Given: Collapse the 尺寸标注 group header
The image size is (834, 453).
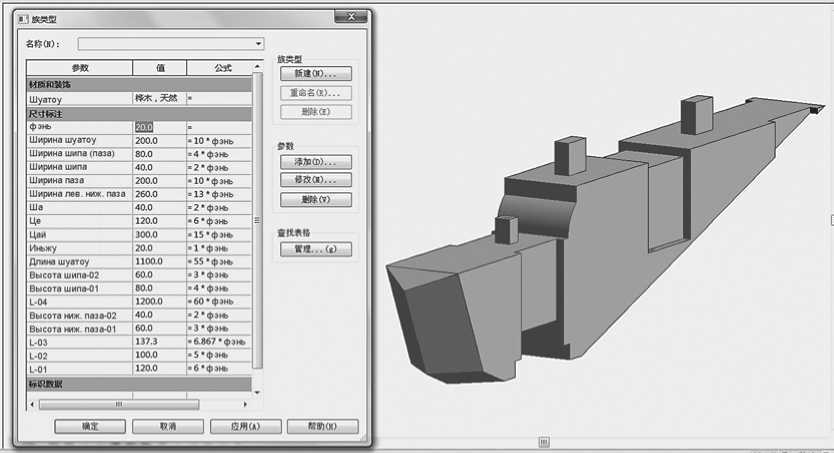Looking at the screenshot, I should pos(139,114).
